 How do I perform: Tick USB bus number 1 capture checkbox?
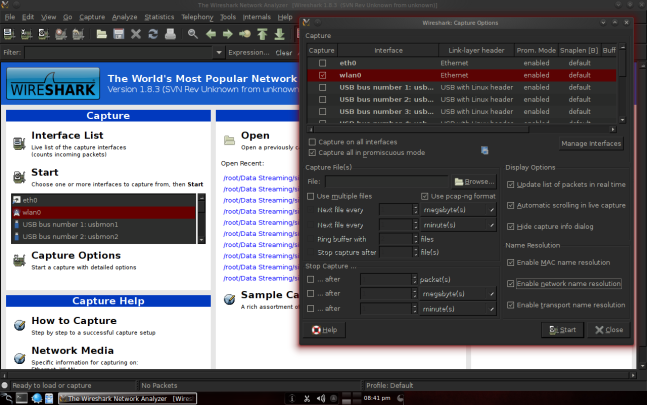[x=322, y=87]
